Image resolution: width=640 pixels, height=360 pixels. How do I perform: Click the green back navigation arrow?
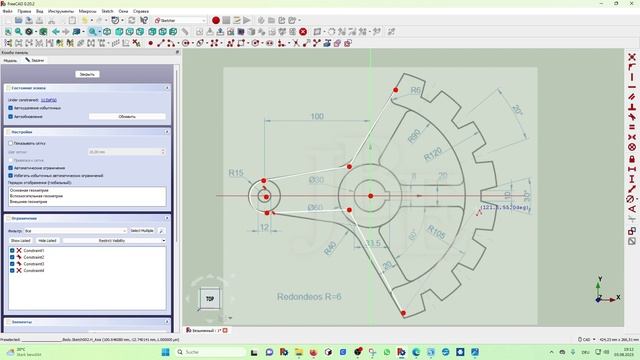tap(56, 31)
